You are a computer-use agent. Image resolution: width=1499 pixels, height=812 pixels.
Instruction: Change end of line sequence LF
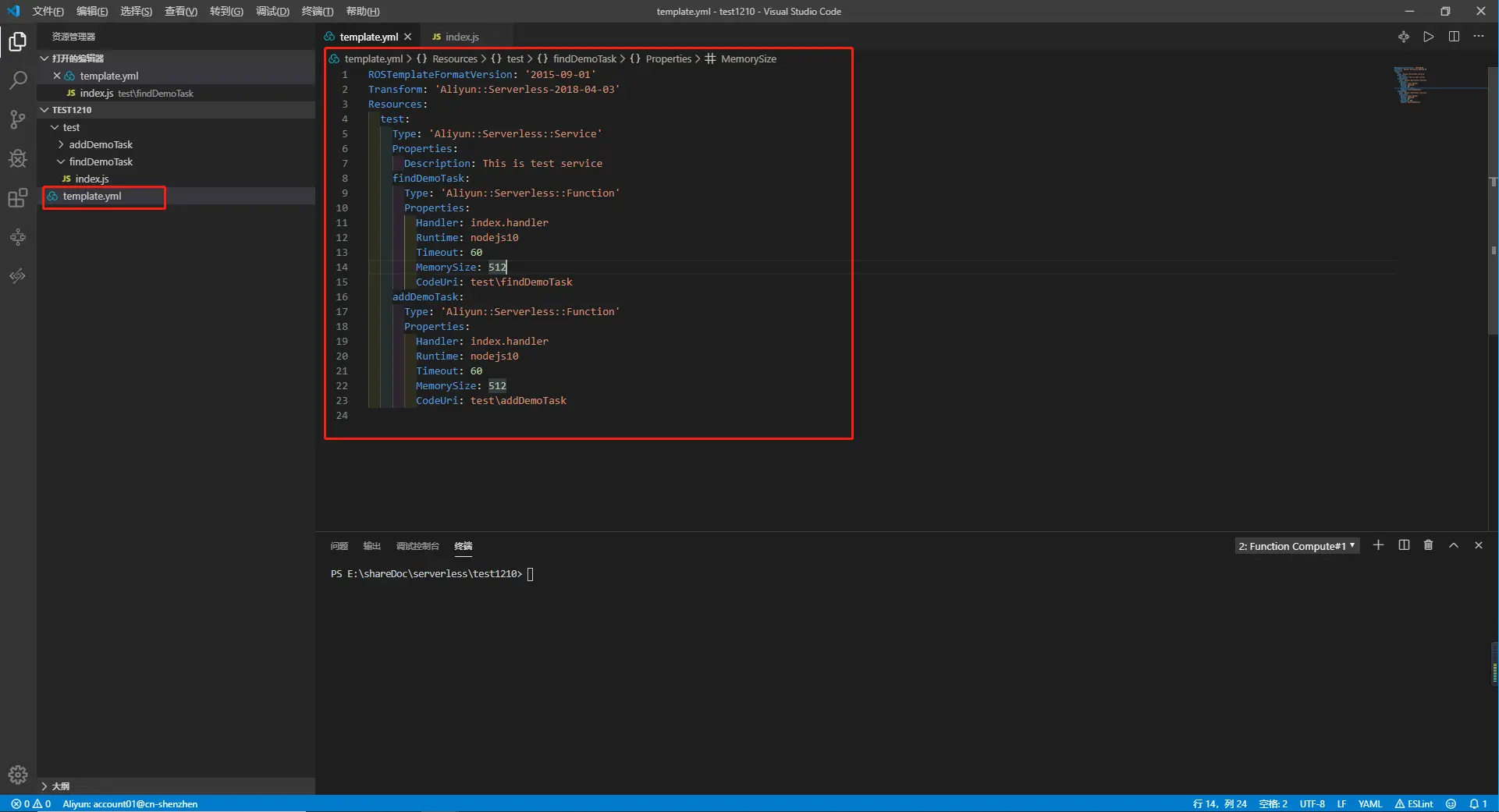pos(1341,803)
